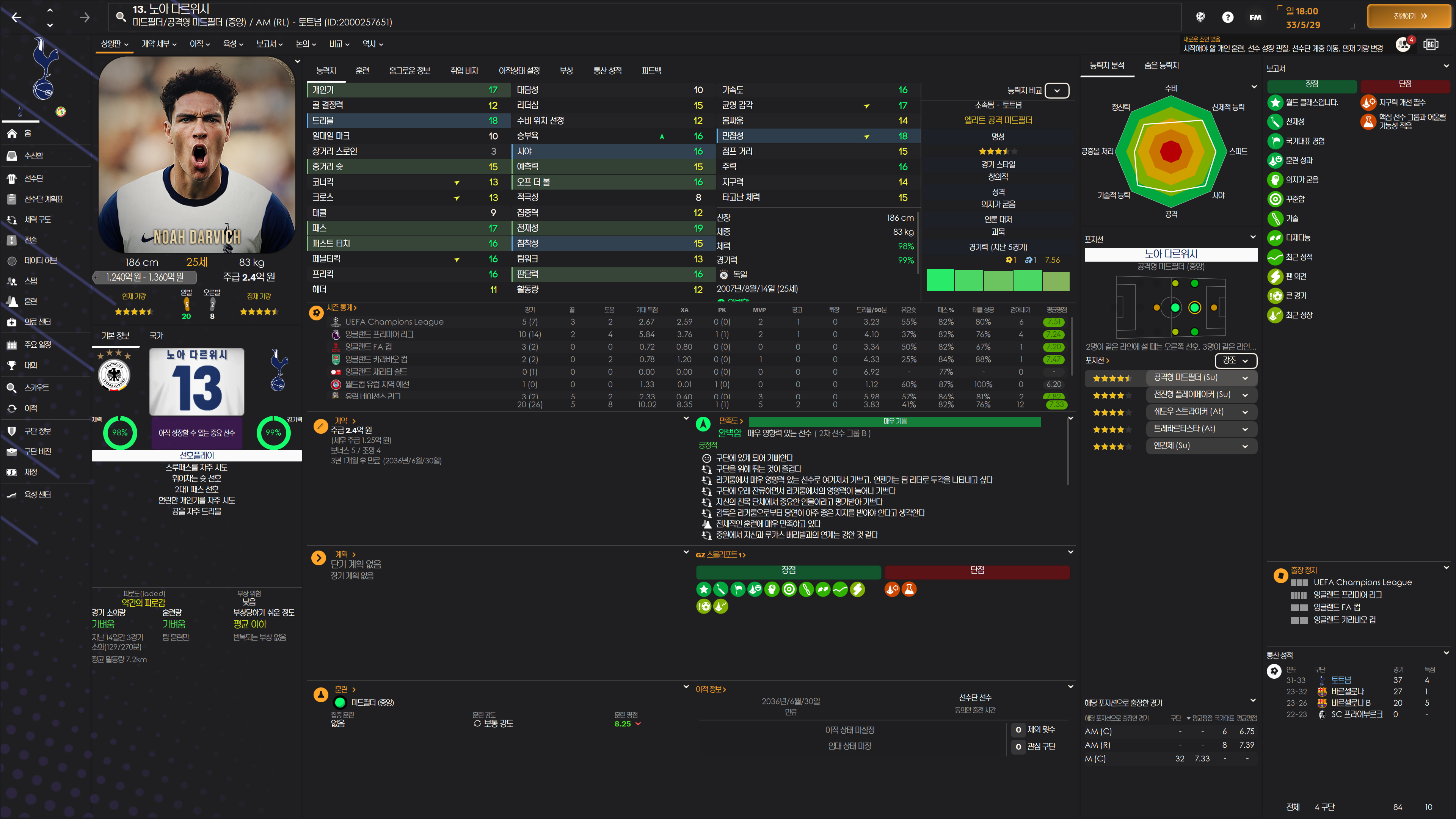Select the highlighted AM center position dot on the pitch
This screenshot has height=819, width=1456.
pyautogui.click(x=1194, y=308)
